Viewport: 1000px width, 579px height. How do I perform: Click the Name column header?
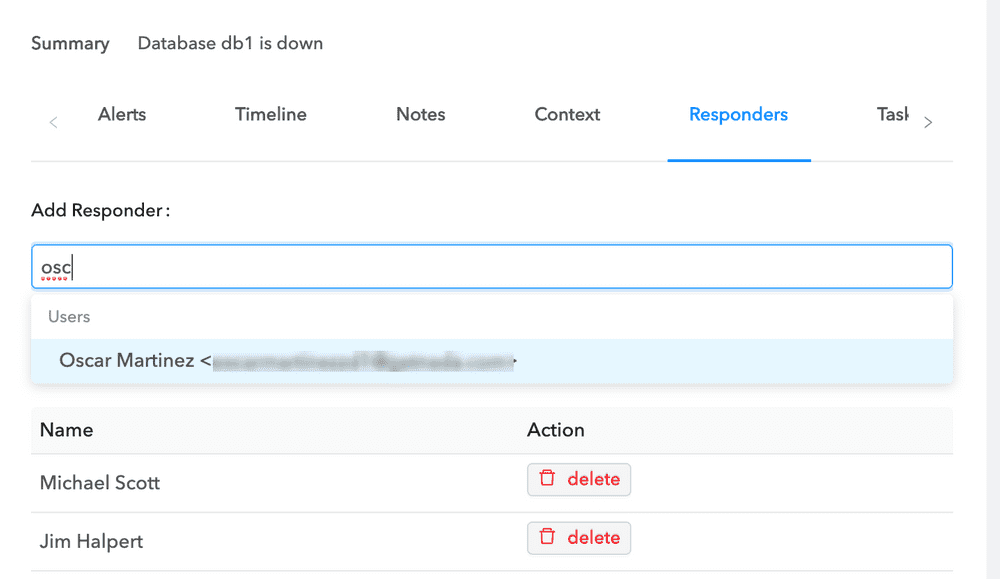point(66,430)
